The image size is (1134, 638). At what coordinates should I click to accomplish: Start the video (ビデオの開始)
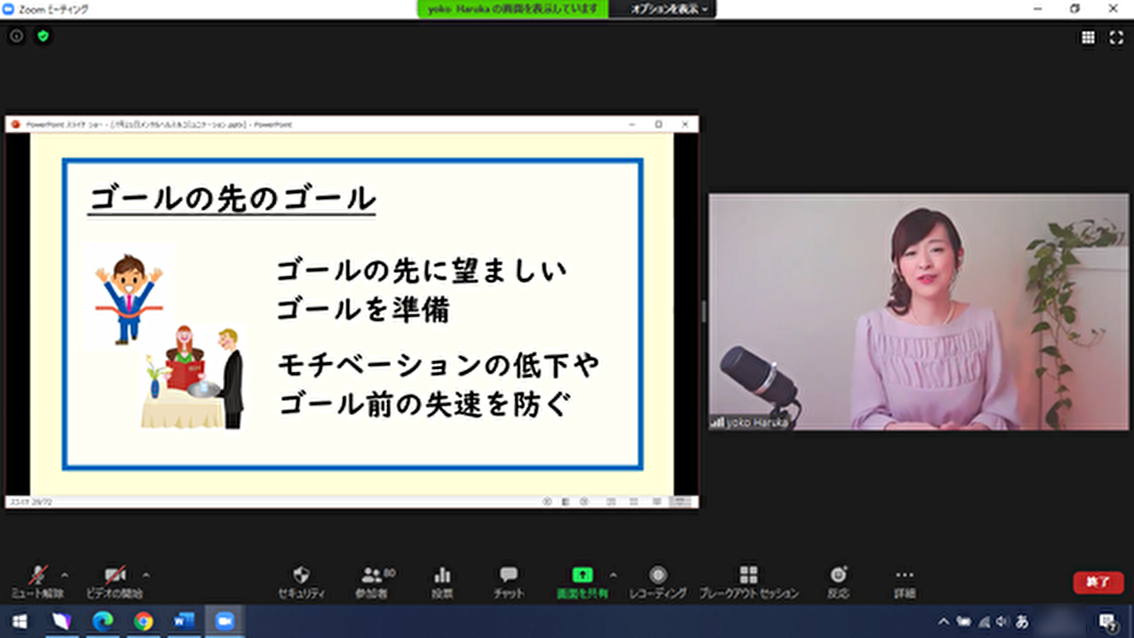point(114,575)
